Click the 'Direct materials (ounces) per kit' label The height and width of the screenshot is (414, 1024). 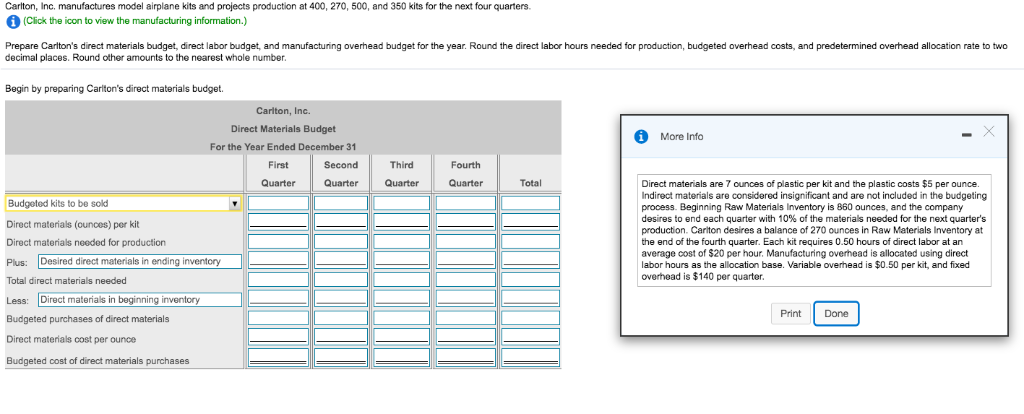(x=72, y=225)
